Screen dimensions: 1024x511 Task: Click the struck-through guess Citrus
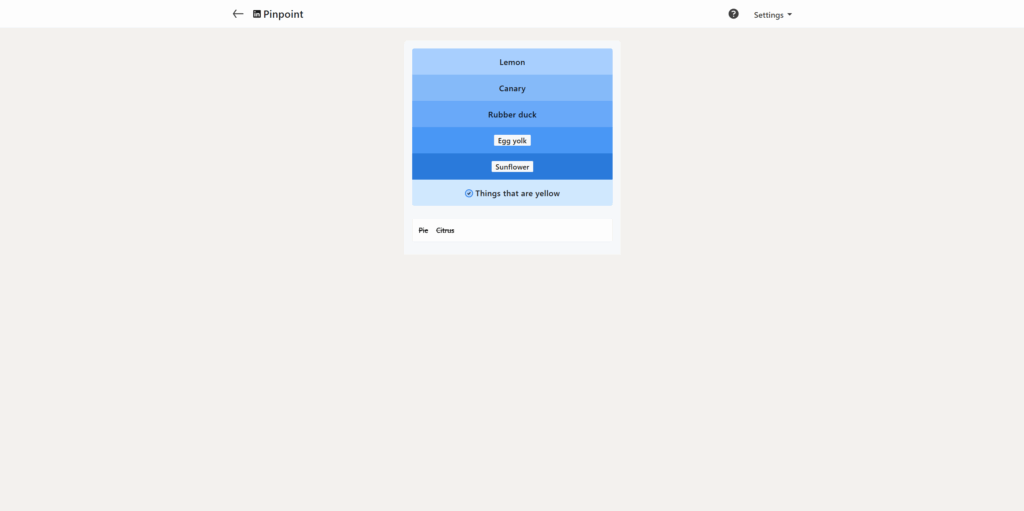[445, 230]
